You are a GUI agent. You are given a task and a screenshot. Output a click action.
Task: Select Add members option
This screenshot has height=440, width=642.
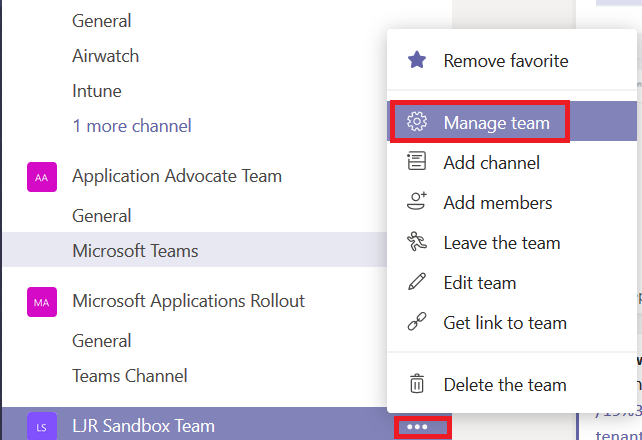pyautogui.click(x=512, y=203)
